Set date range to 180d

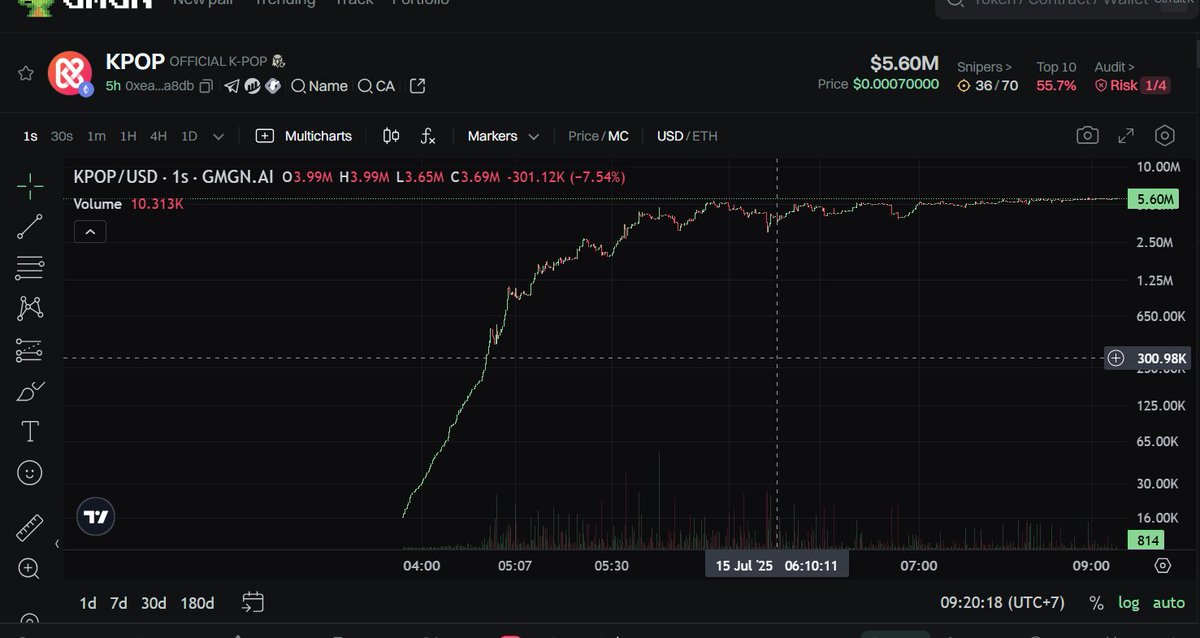(197, 603)
